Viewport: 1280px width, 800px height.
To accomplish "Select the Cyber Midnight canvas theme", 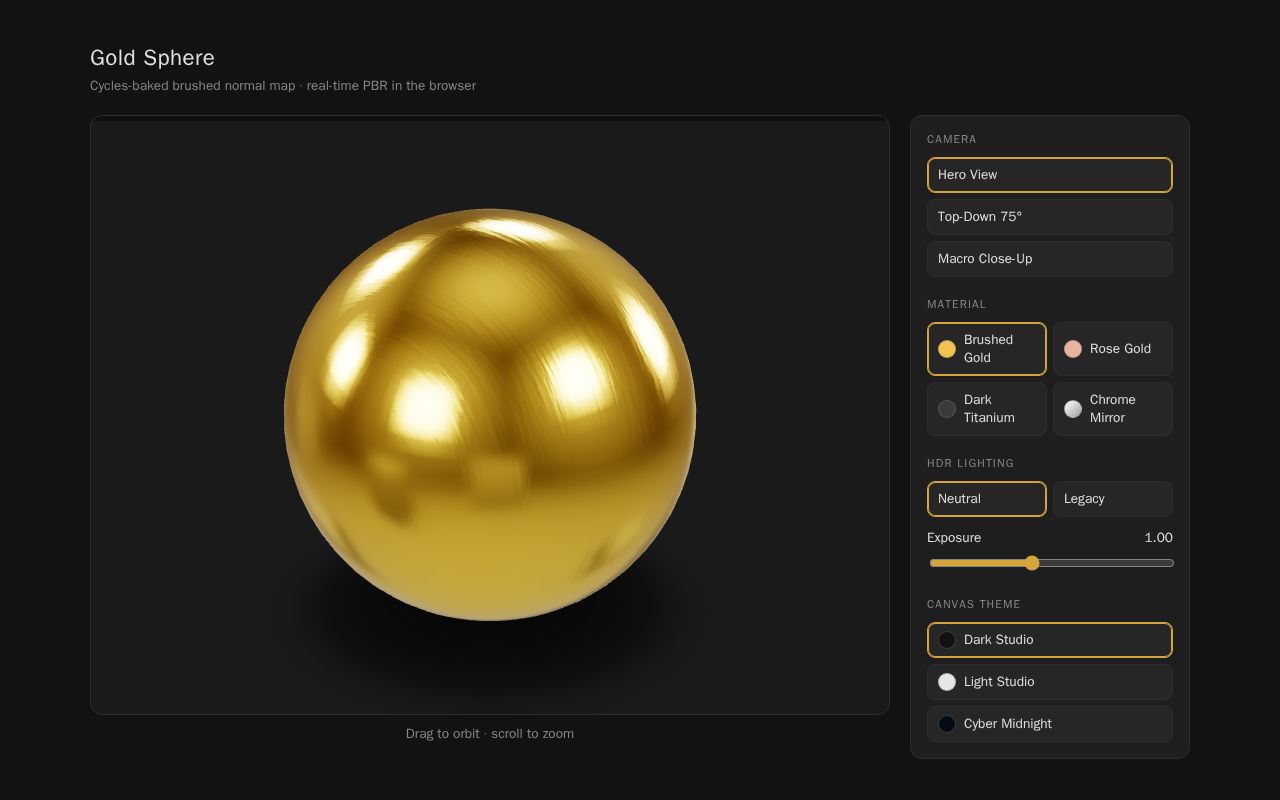I will click(1049, 724).
